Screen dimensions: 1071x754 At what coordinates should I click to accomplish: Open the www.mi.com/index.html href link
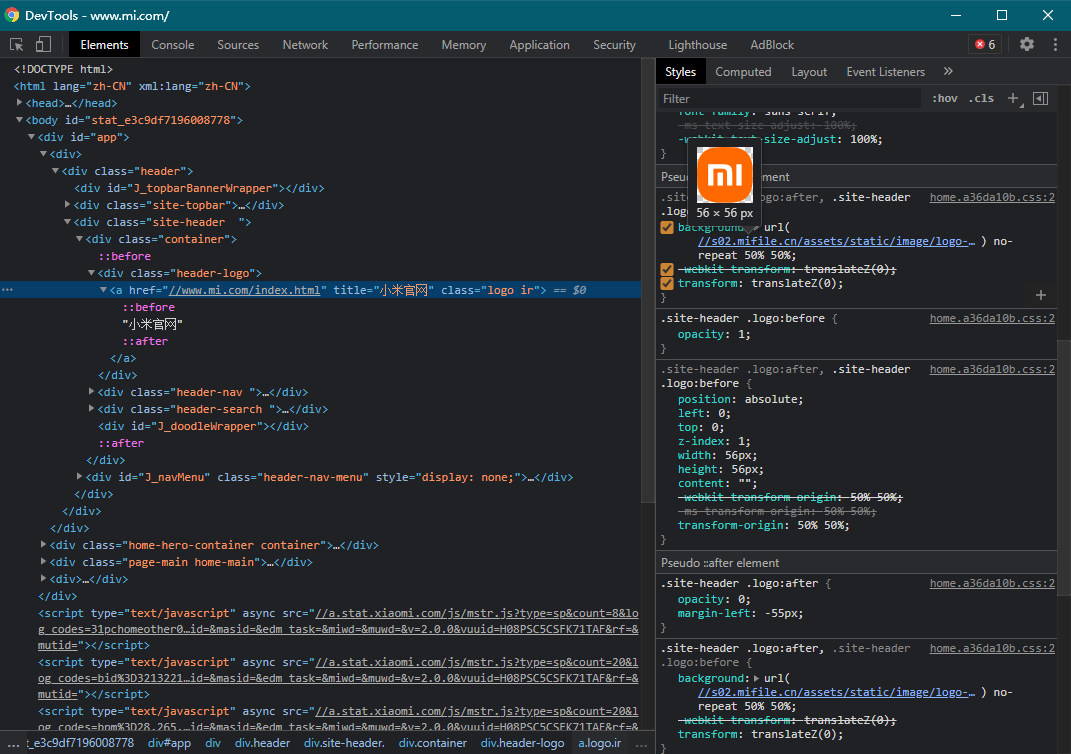[246, 290]
